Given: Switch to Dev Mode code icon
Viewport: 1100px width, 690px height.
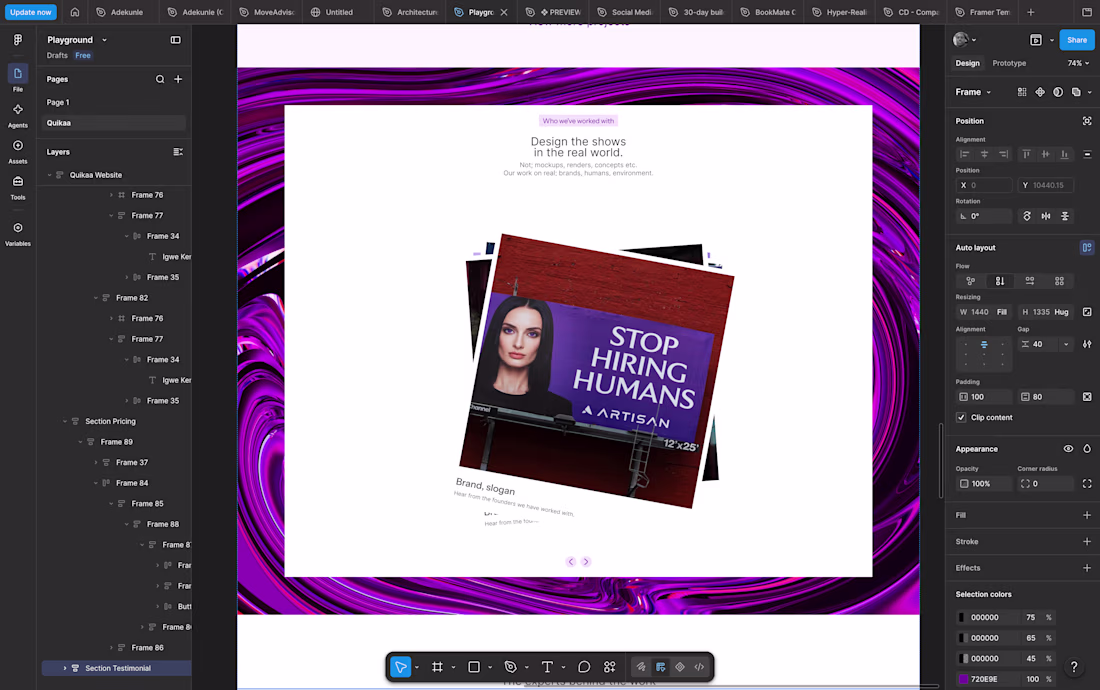Looking at the screenshot, I should click(699, 667).
